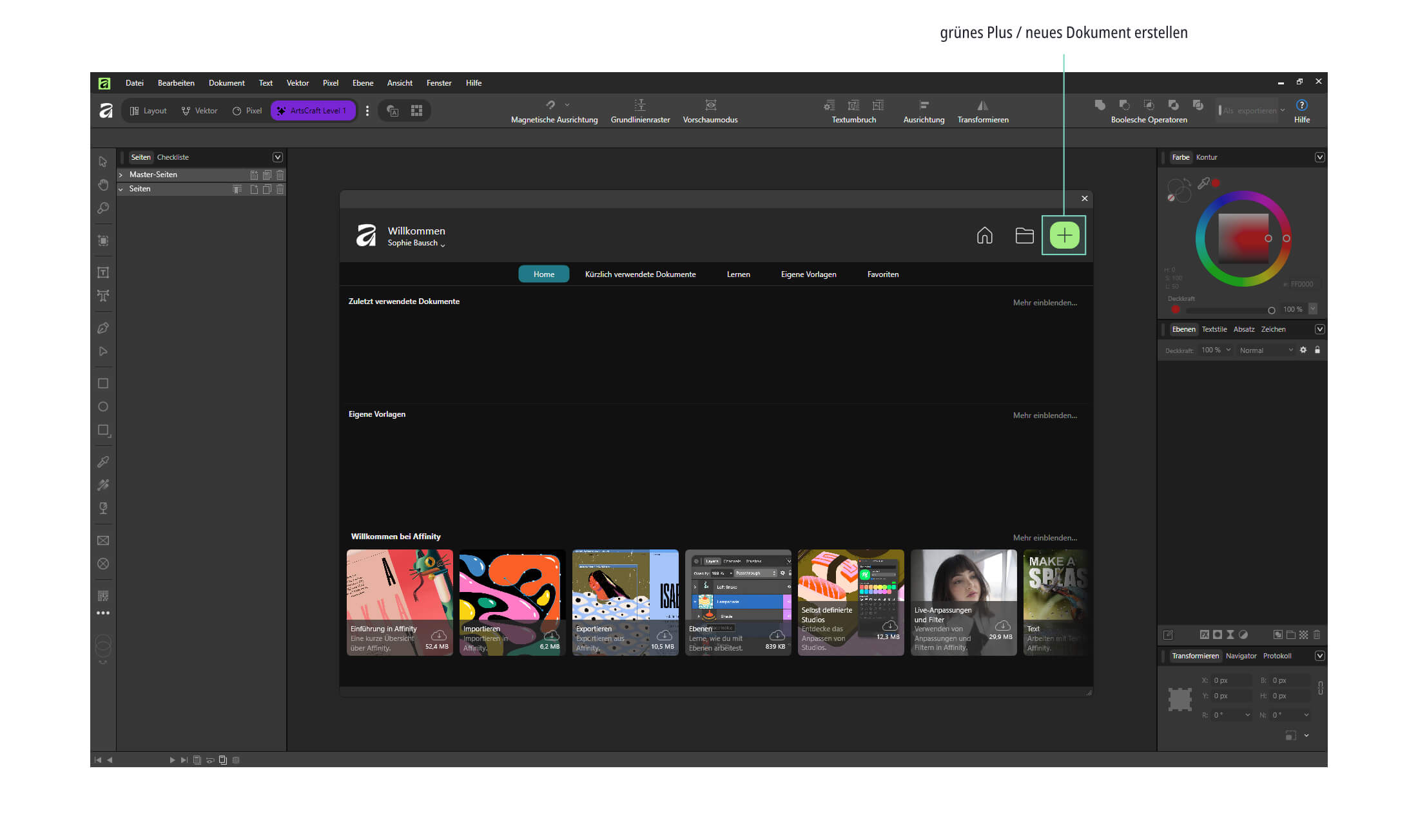Toggle Magnetische Ausrichtung snapping
This screenshot has width=1418, height=840.
[550, 105]
